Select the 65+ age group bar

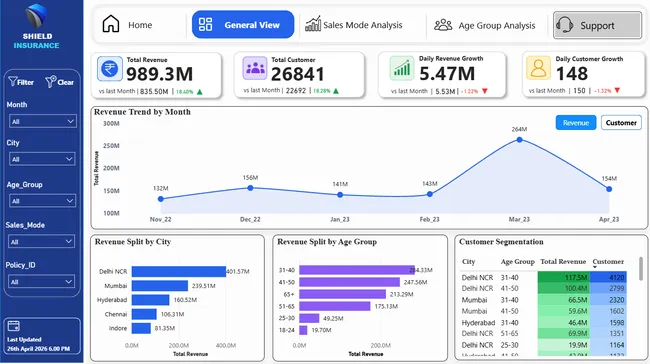[342, 294]
